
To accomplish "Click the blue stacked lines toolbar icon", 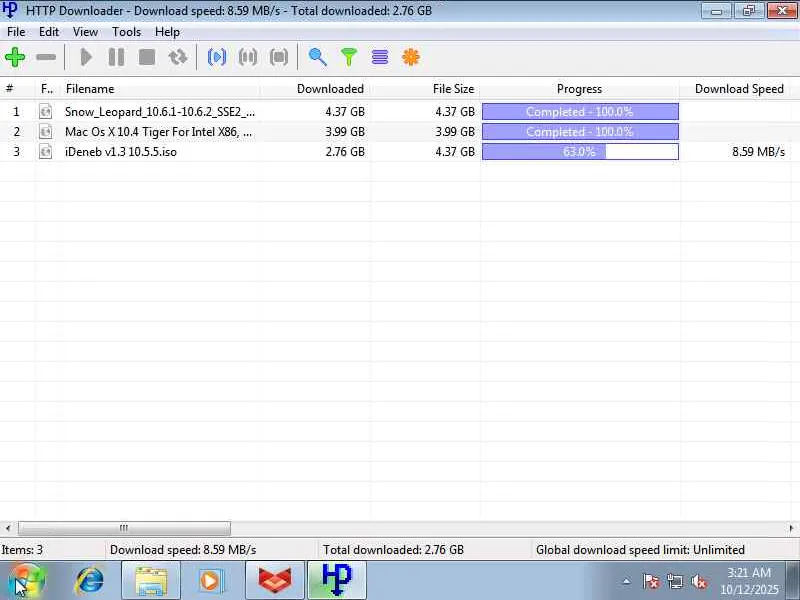I will click(x=380, y=57).
